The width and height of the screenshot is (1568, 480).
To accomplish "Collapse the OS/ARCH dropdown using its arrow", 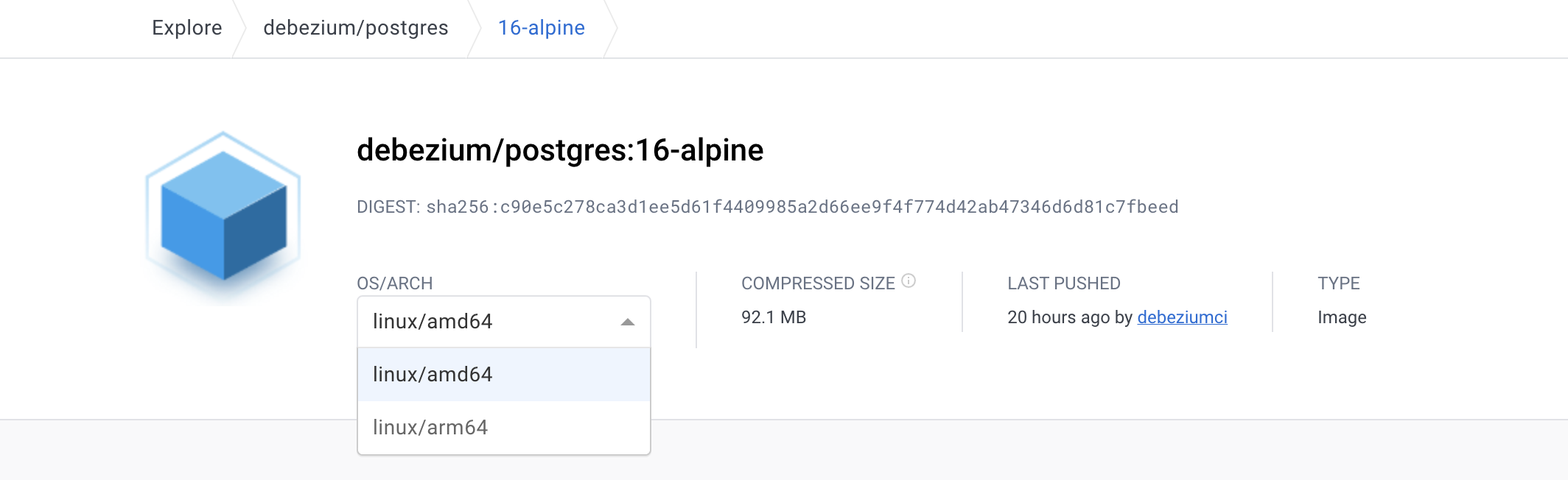I will 628,322.
